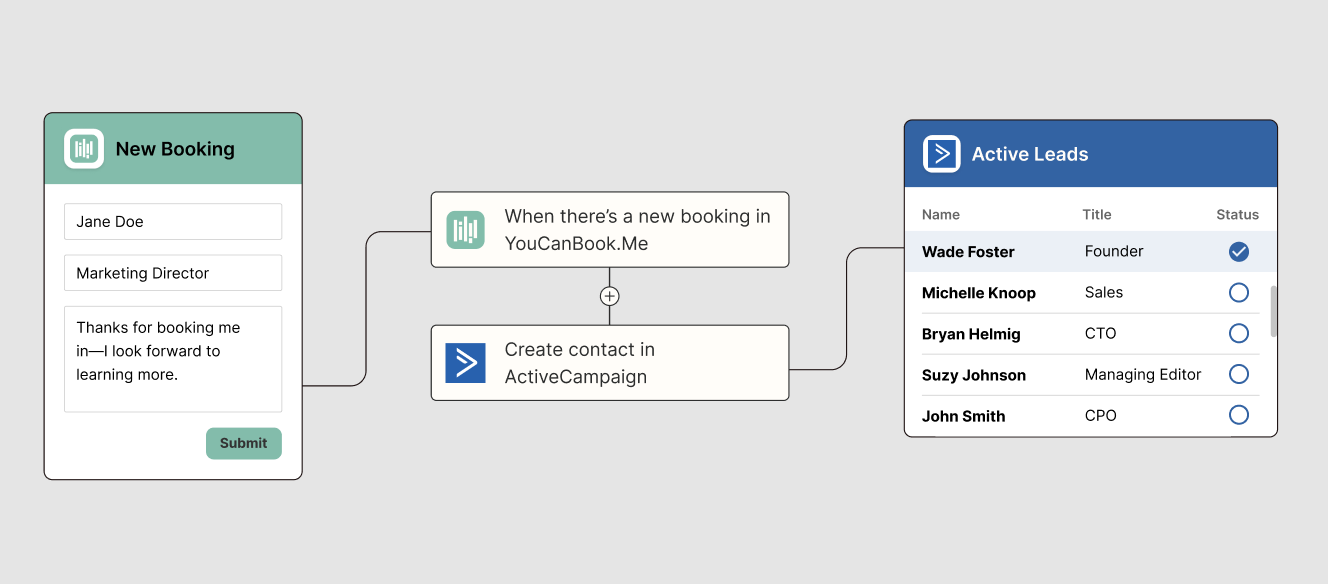Click the Active Leads heading

[x=1030, y=155]
